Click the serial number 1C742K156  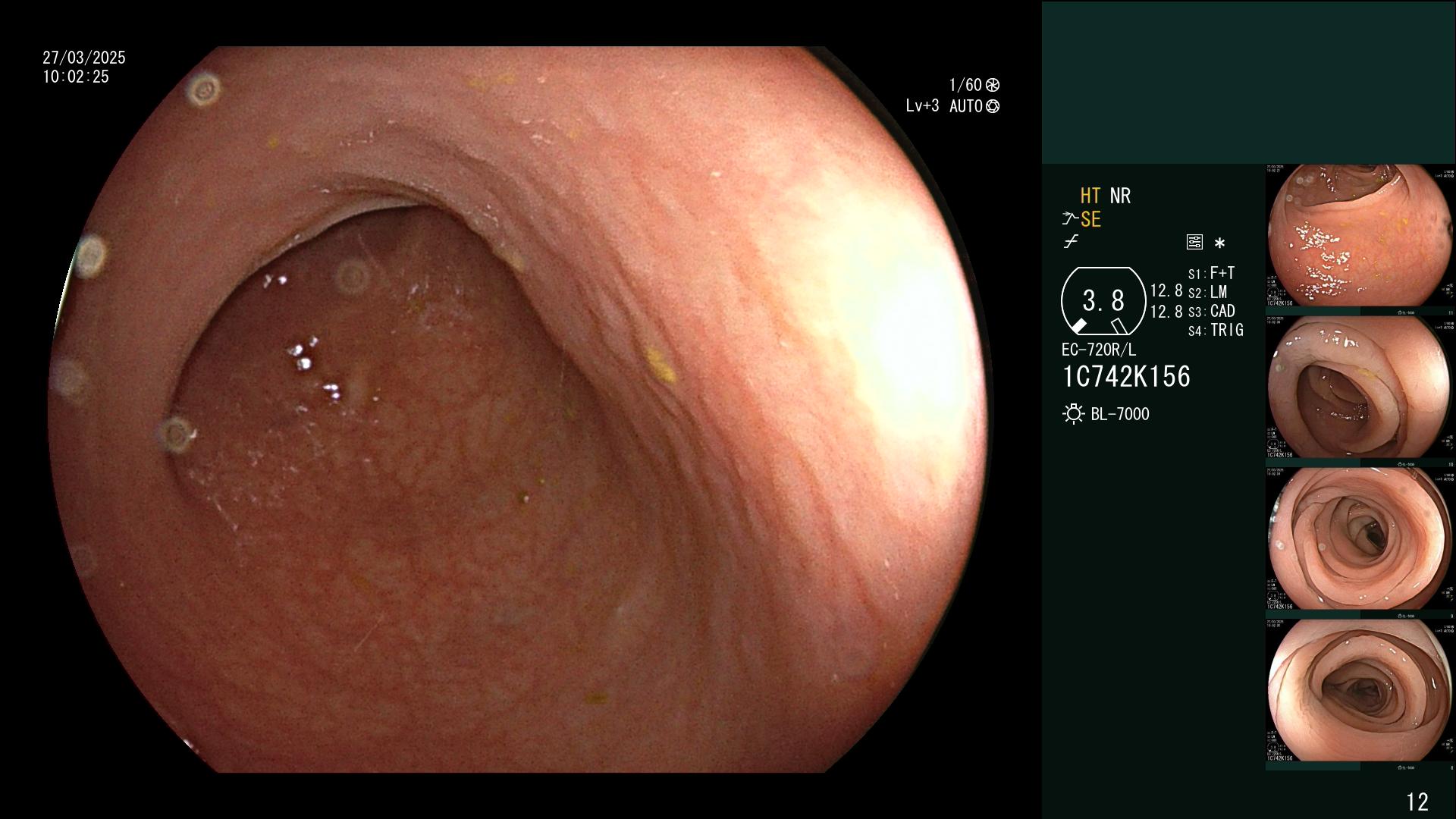1126,376
